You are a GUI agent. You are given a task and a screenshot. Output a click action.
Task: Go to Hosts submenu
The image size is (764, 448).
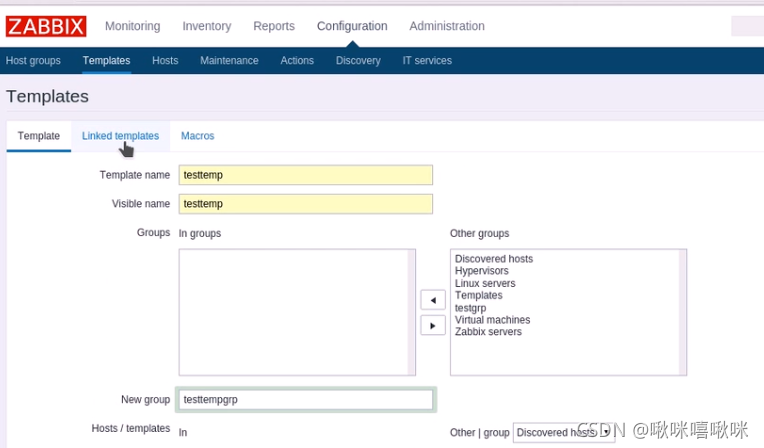[165, 60]
